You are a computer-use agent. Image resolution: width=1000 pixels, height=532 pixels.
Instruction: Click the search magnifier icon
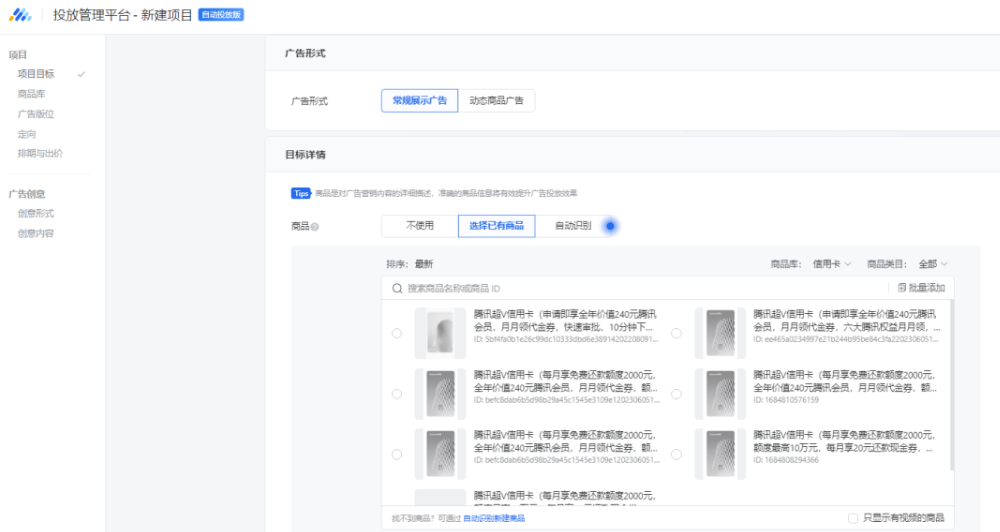[397, 288]
